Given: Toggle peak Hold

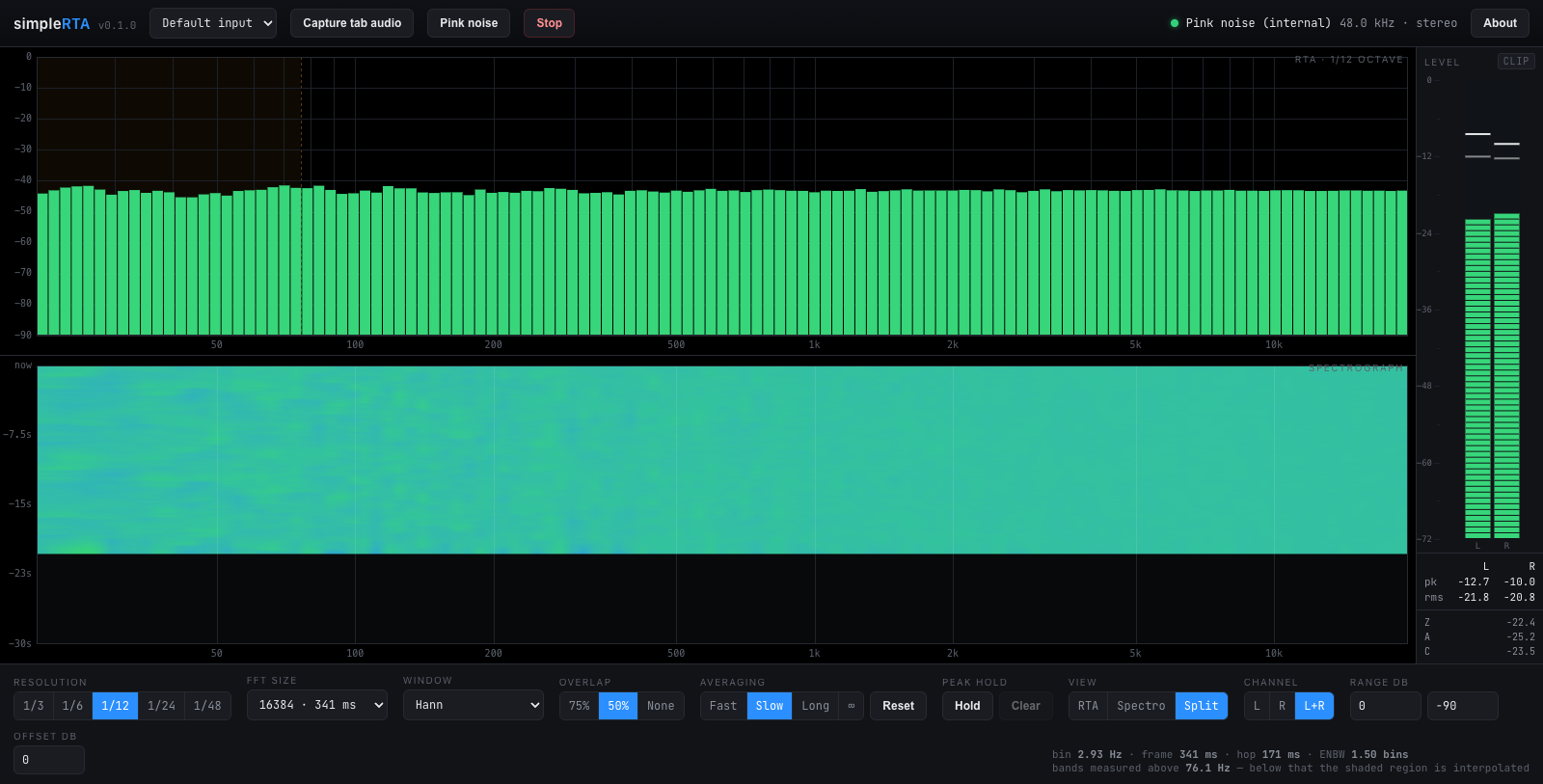Looking at the screenshot, I should [967, 706].
